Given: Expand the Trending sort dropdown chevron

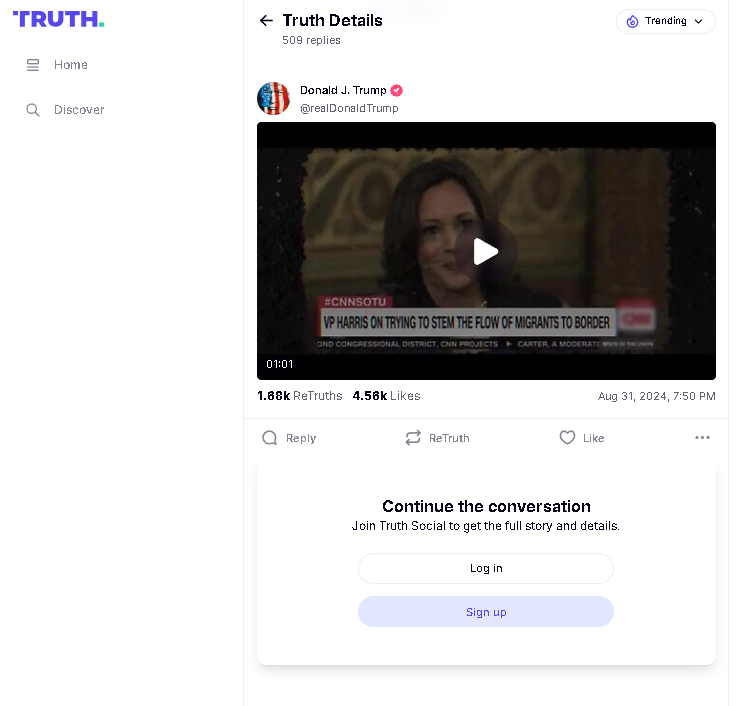Looking at the screenshot, I should tap(698, 21).
